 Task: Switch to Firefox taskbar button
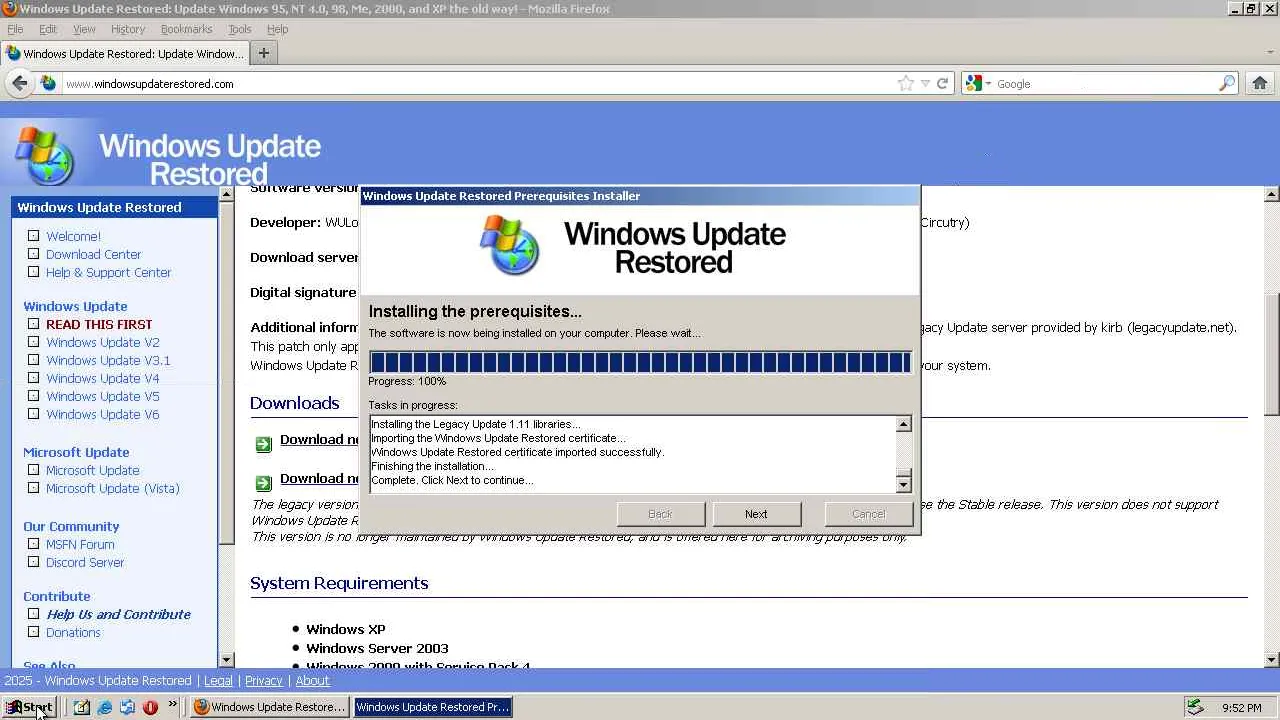click(269, 707)
